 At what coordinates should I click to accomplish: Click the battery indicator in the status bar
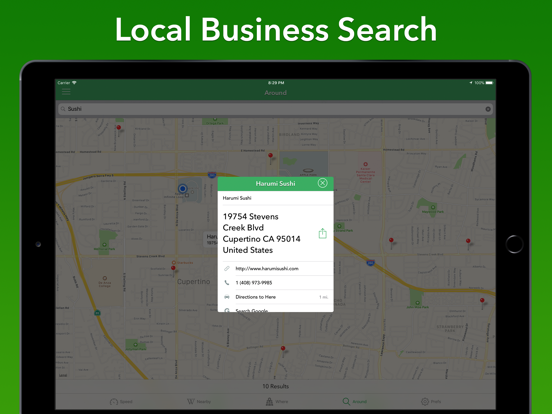pyautogui.click(x=489, y=83)
